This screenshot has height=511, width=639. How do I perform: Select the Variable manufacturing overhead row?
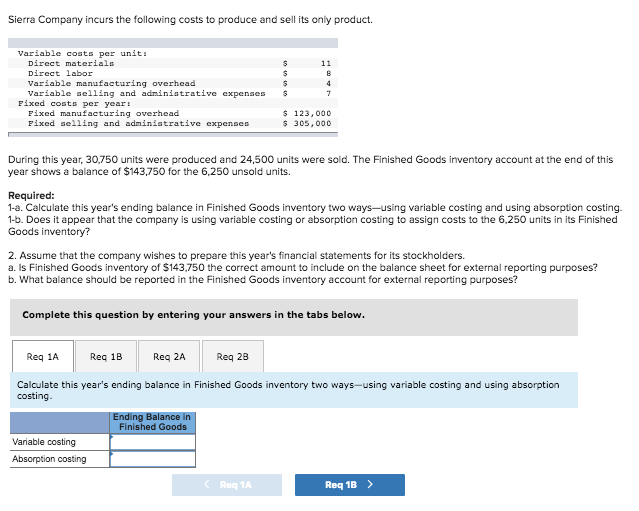pos(173,83)
